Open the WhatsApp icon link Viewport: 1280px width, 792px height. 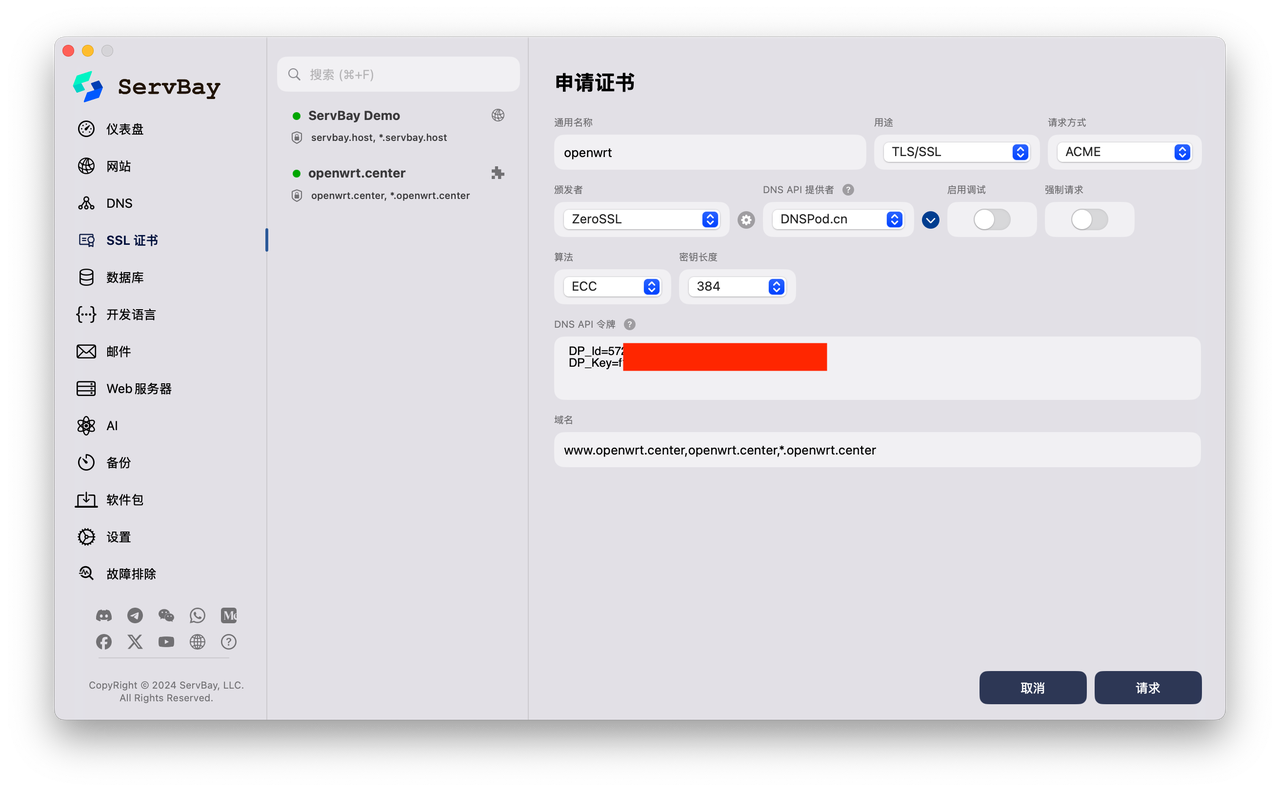[198, 616]
